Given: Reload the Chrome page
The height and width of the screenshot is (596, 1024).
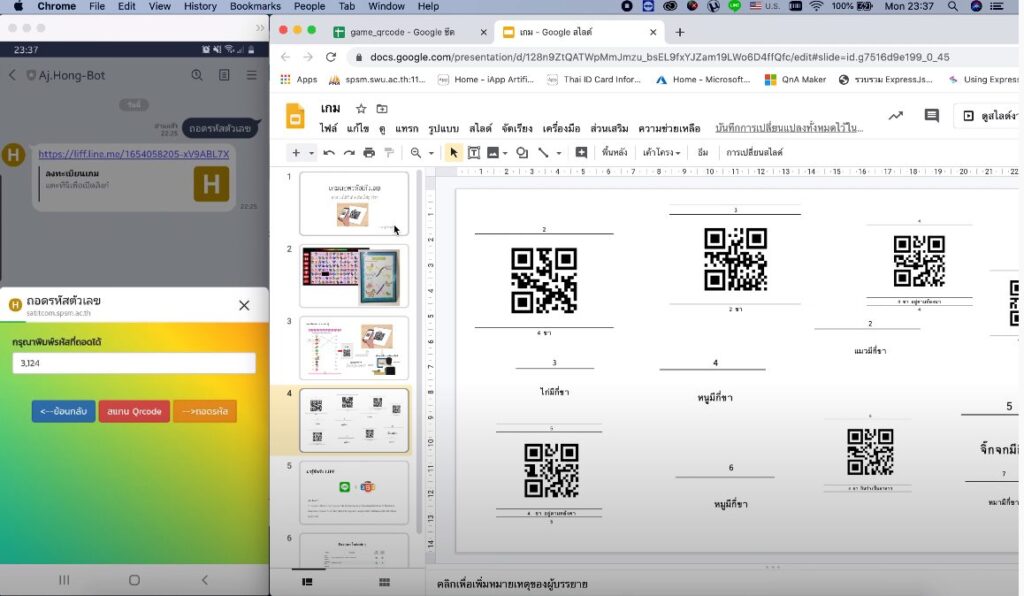Looking at the screenshot, I should [x=330, y=57].
